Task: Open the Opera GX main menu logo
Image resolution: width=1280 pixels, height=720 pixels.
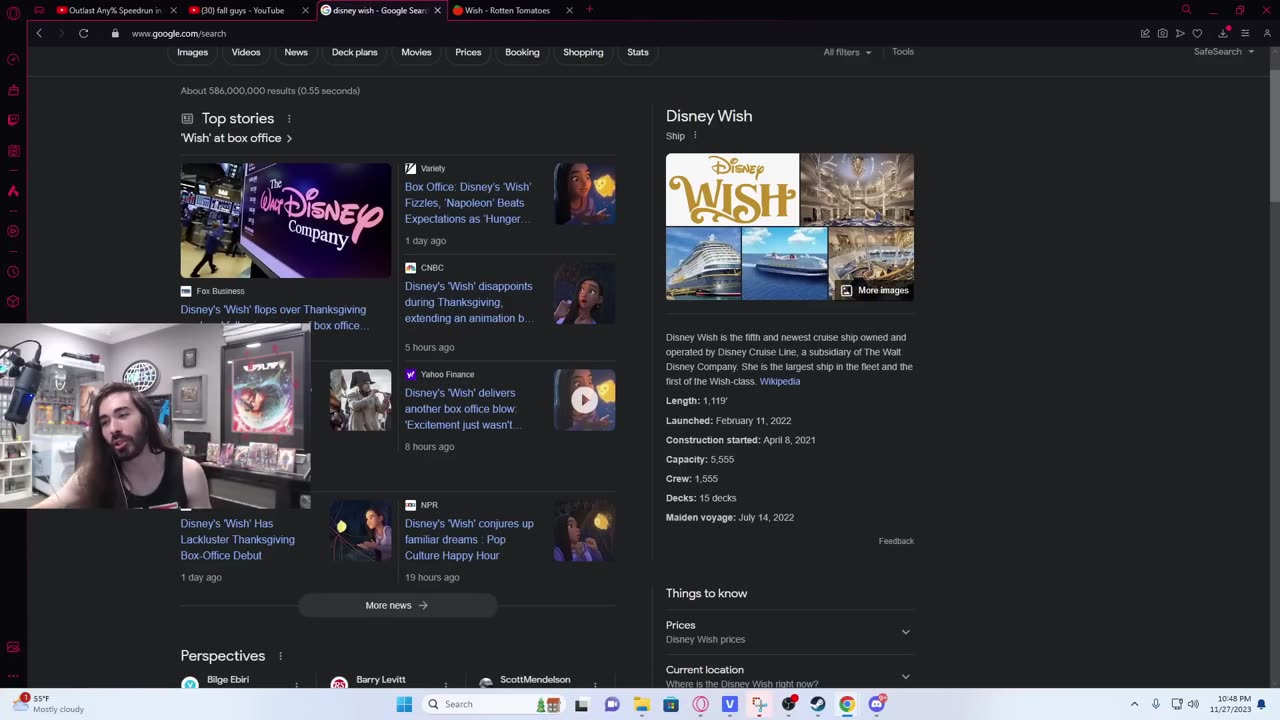Action: pyautogui.click(x=13, y=13)
